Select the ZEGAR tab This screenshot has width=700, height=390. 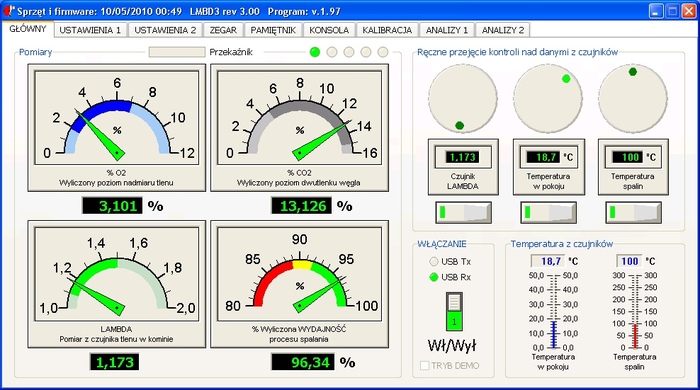pyautogui.click(x=223, y=30)
